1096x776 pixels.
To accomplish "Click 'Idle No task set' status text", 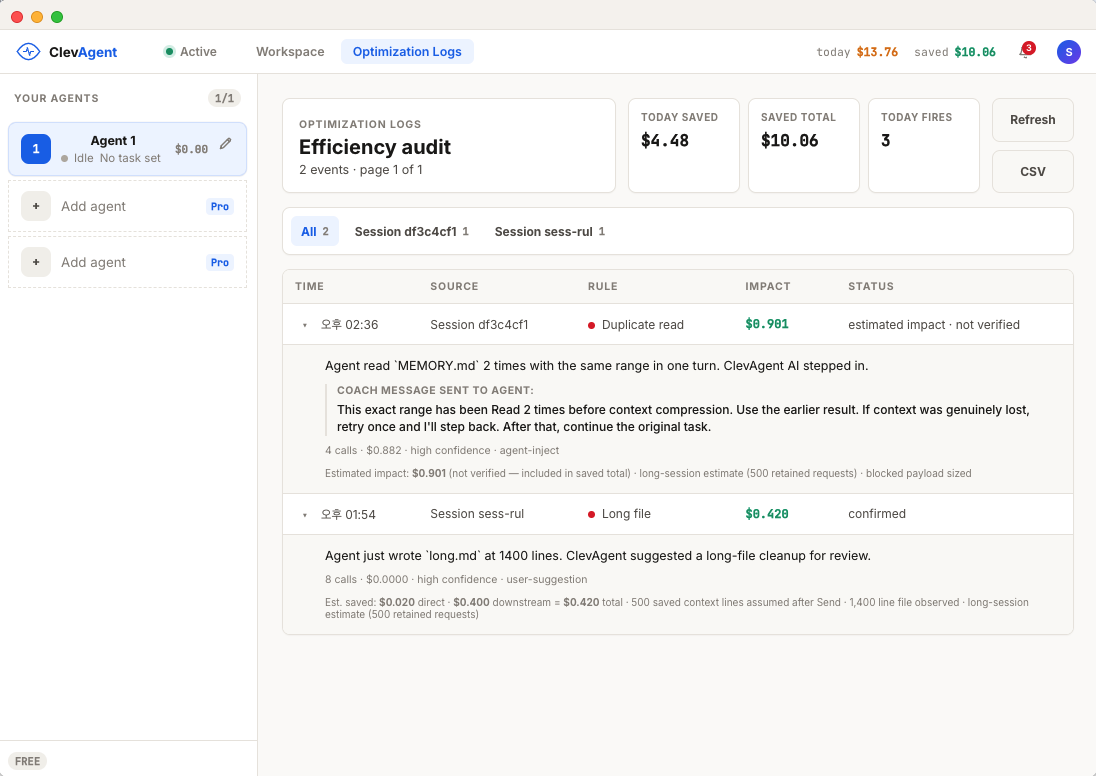I will tap(110, 158).
